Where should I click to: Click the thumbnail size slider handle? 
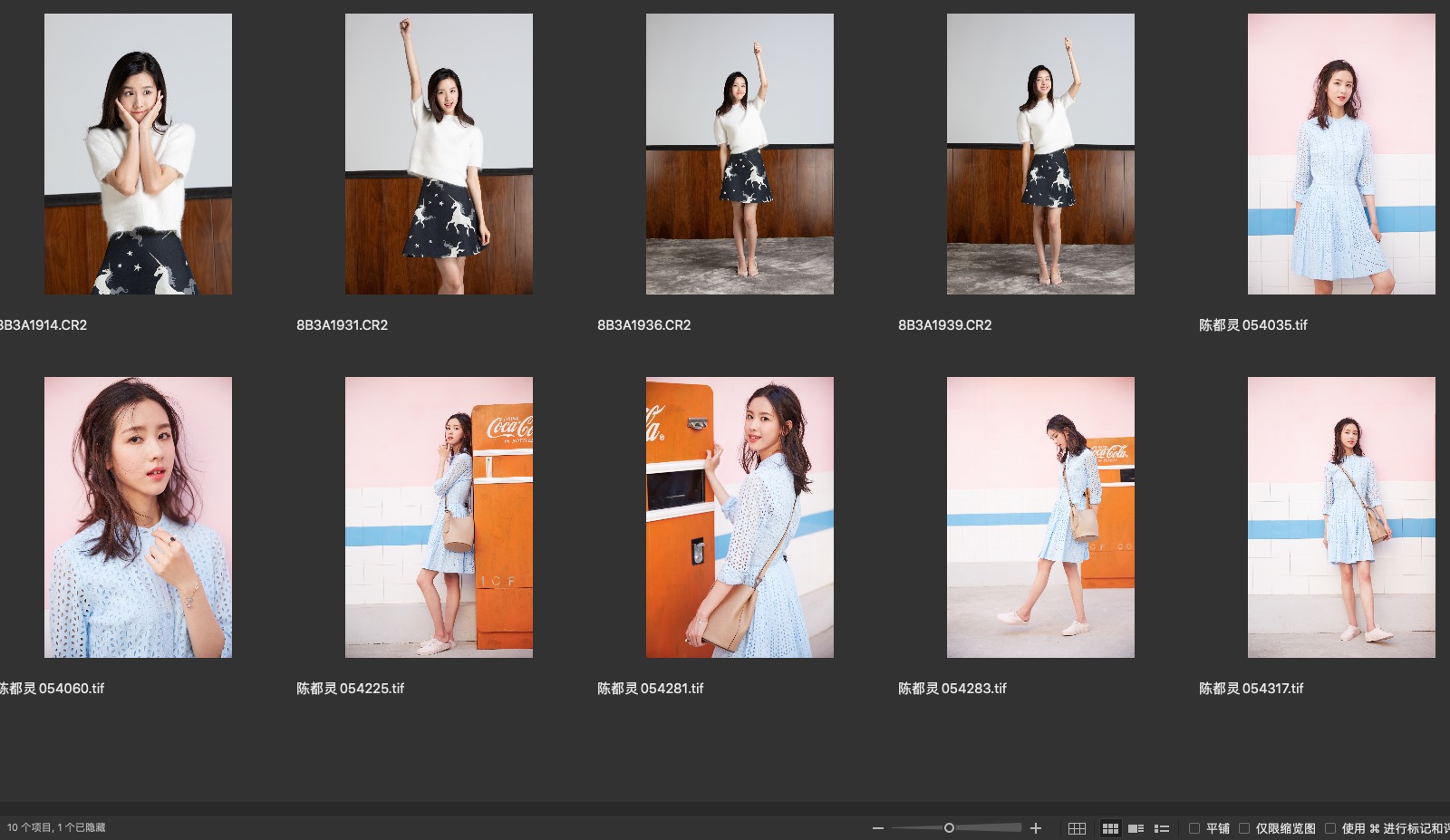coord(949,828)
